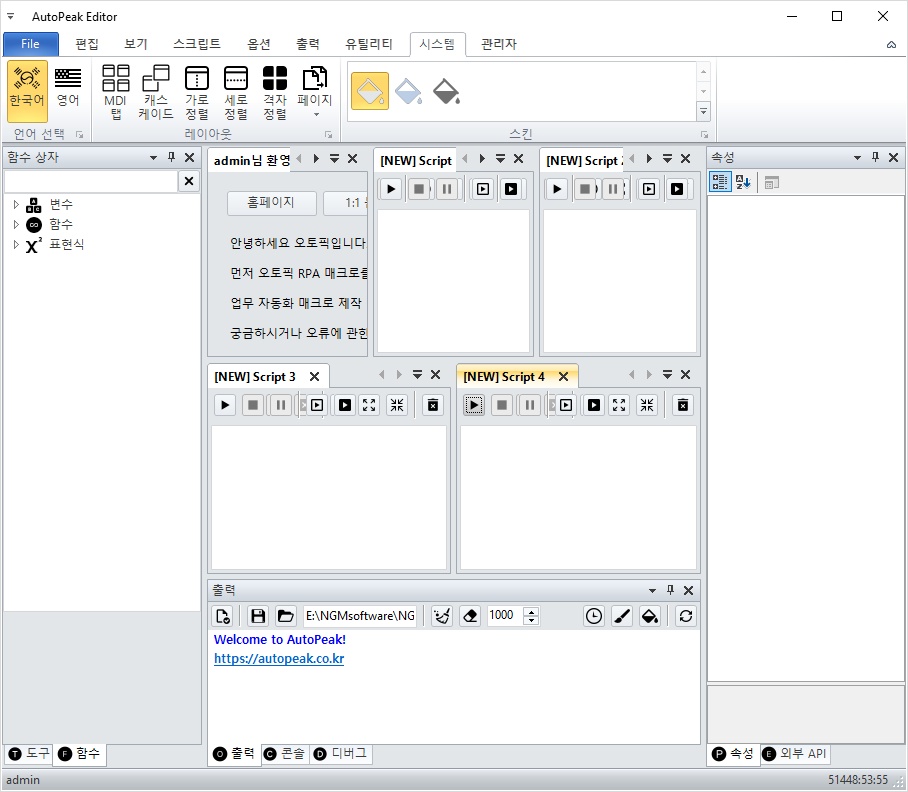The width and height of the screenshot is (908, 792).
Task: Arrange windows with 가로 정렬
Action: click(197, 91)
